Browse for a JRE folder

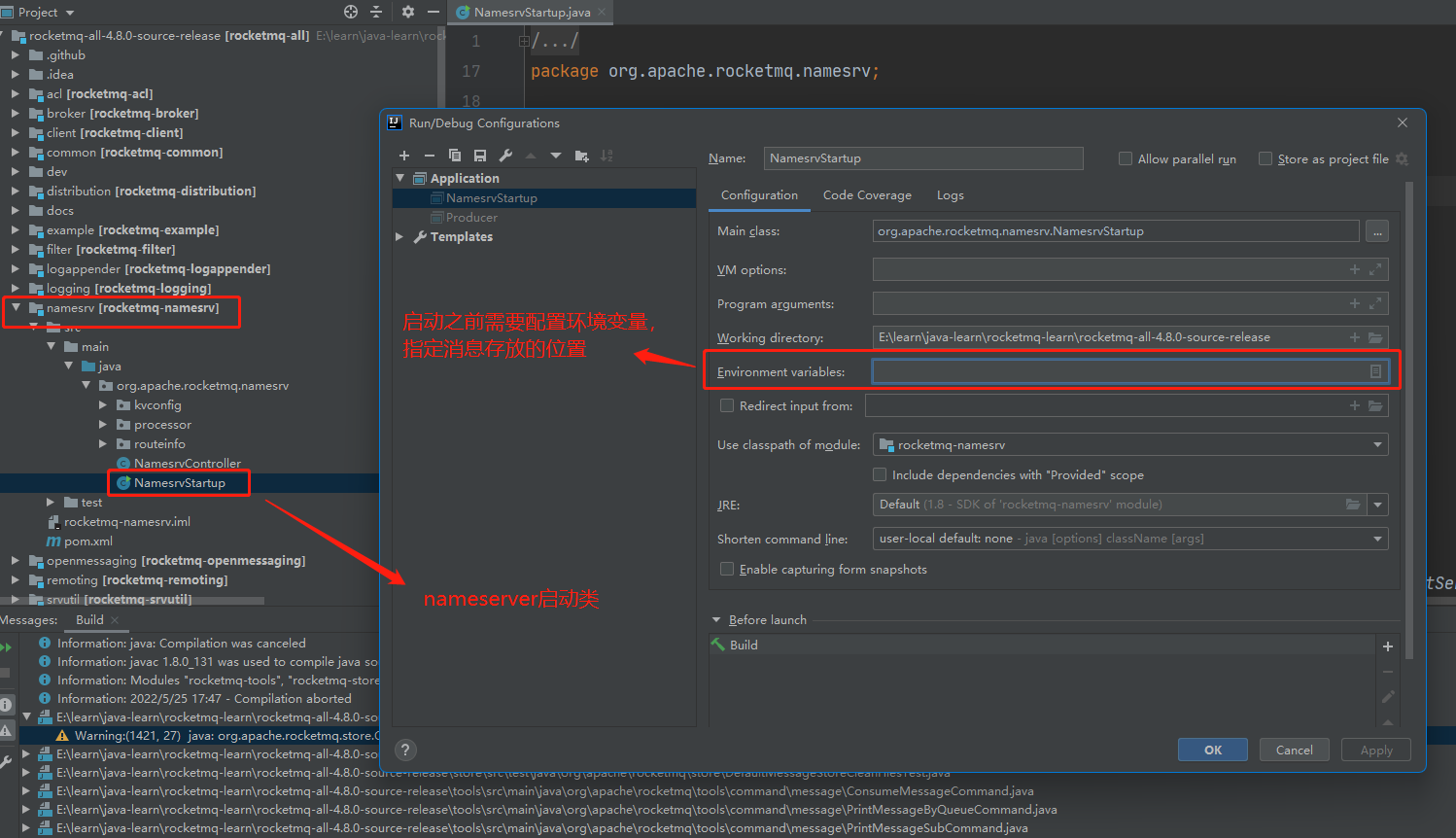1352,505
